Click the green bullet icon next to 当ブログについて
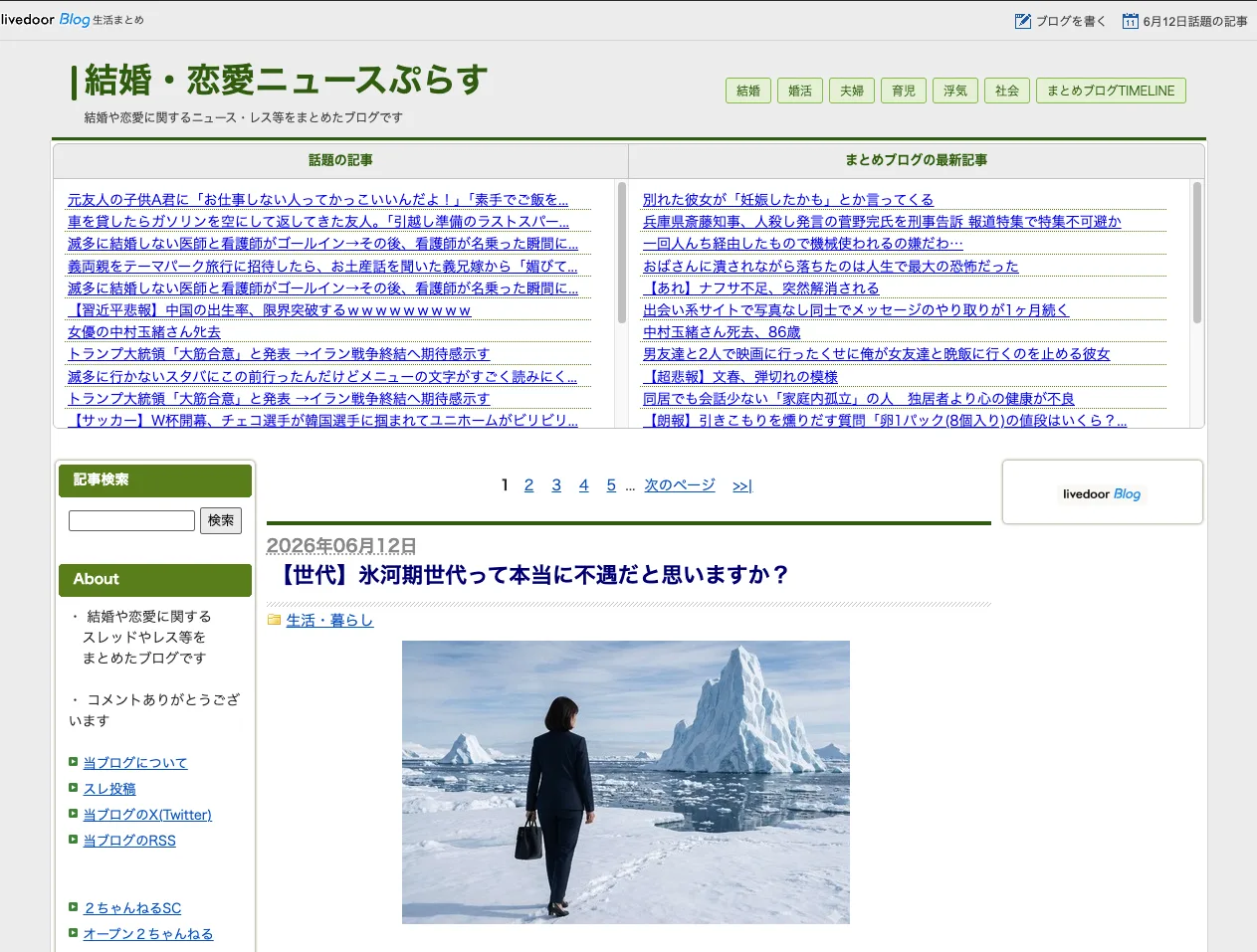The height and width of the screenshot is (952, 1257). (73, 762)
